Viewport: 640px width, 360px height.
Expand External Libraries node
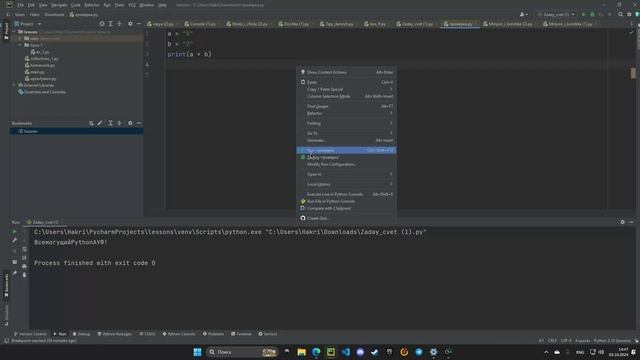pos(14,85)
